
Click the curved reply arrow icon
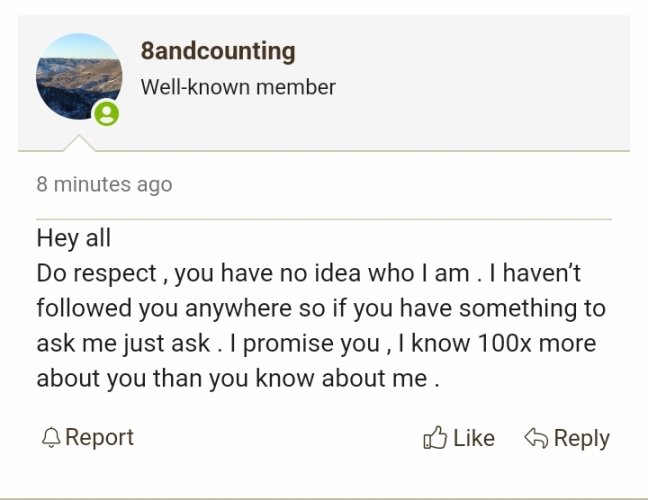(x=536, y=438)
